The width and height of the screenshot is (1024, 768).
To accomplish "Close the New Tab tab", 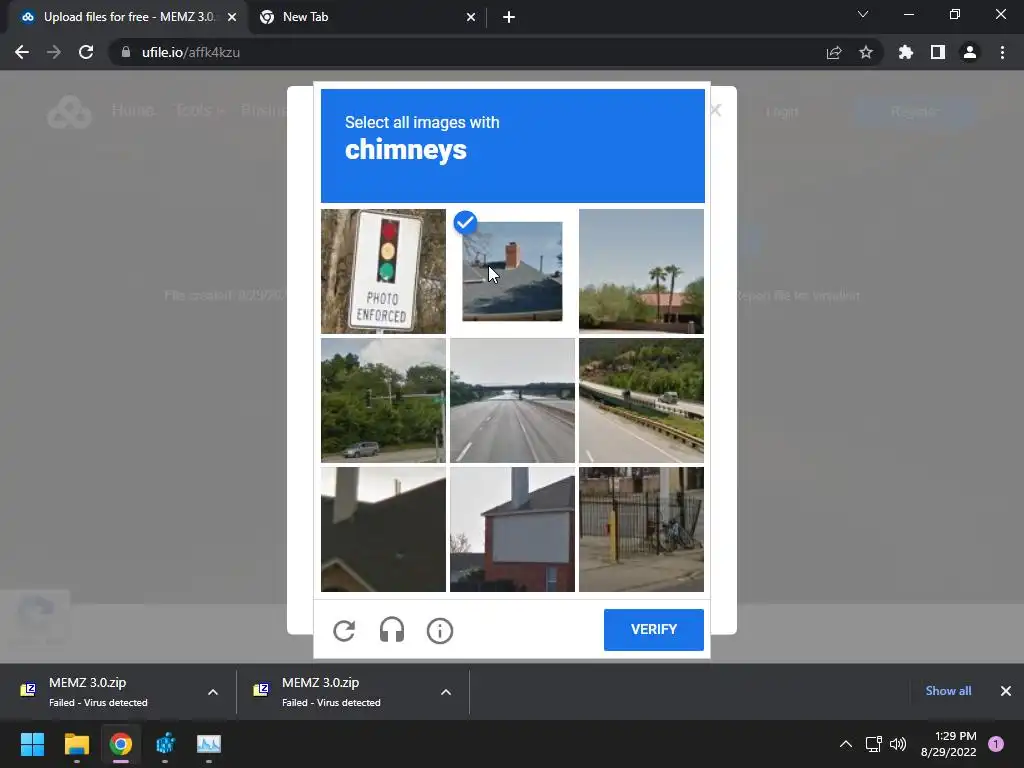I will (471, 17).
